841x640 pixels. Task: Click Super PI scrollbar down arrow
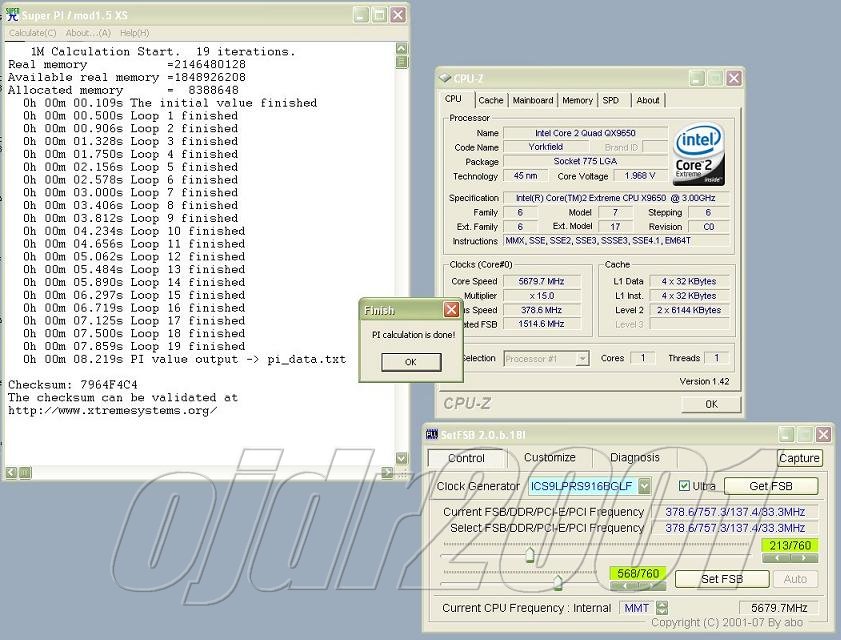coord(401,458)
